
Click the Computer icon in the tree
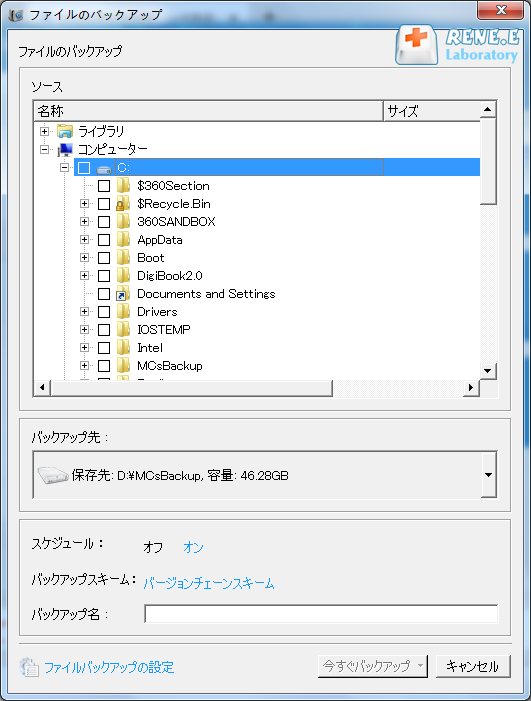65,150
